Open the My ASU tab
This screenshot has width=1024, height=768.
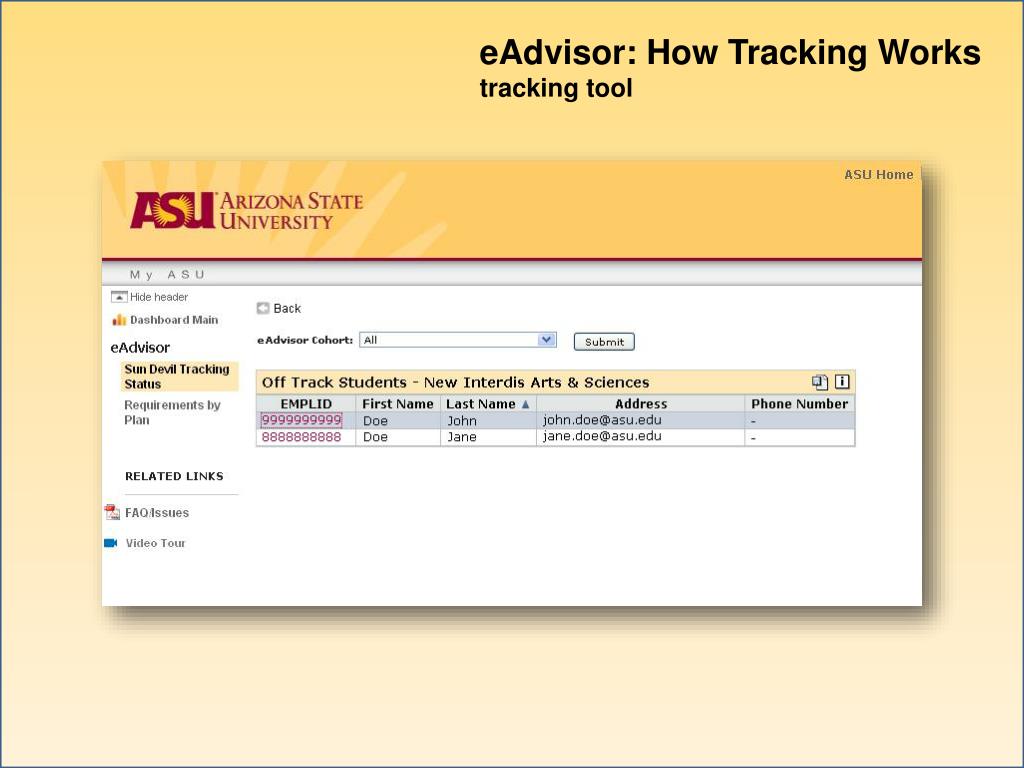167,275
